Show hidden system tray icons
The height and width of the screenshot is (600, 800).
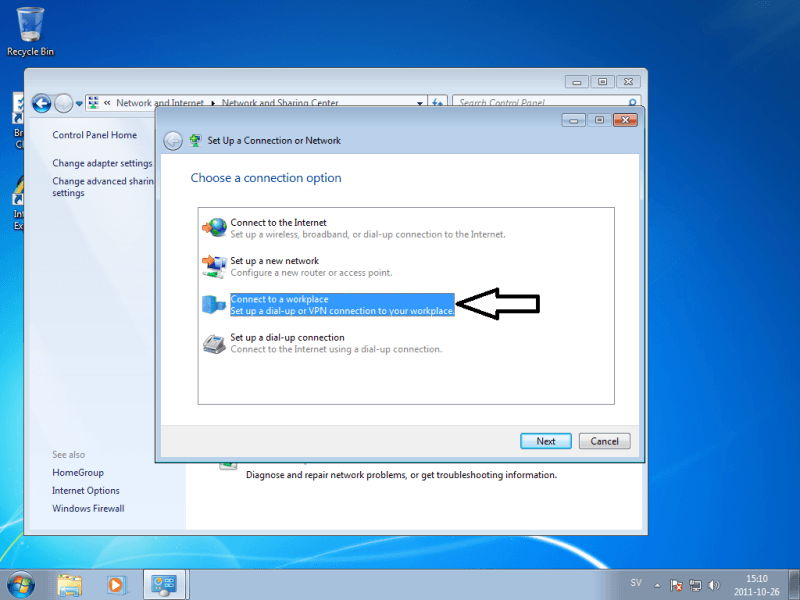[657, 585]
